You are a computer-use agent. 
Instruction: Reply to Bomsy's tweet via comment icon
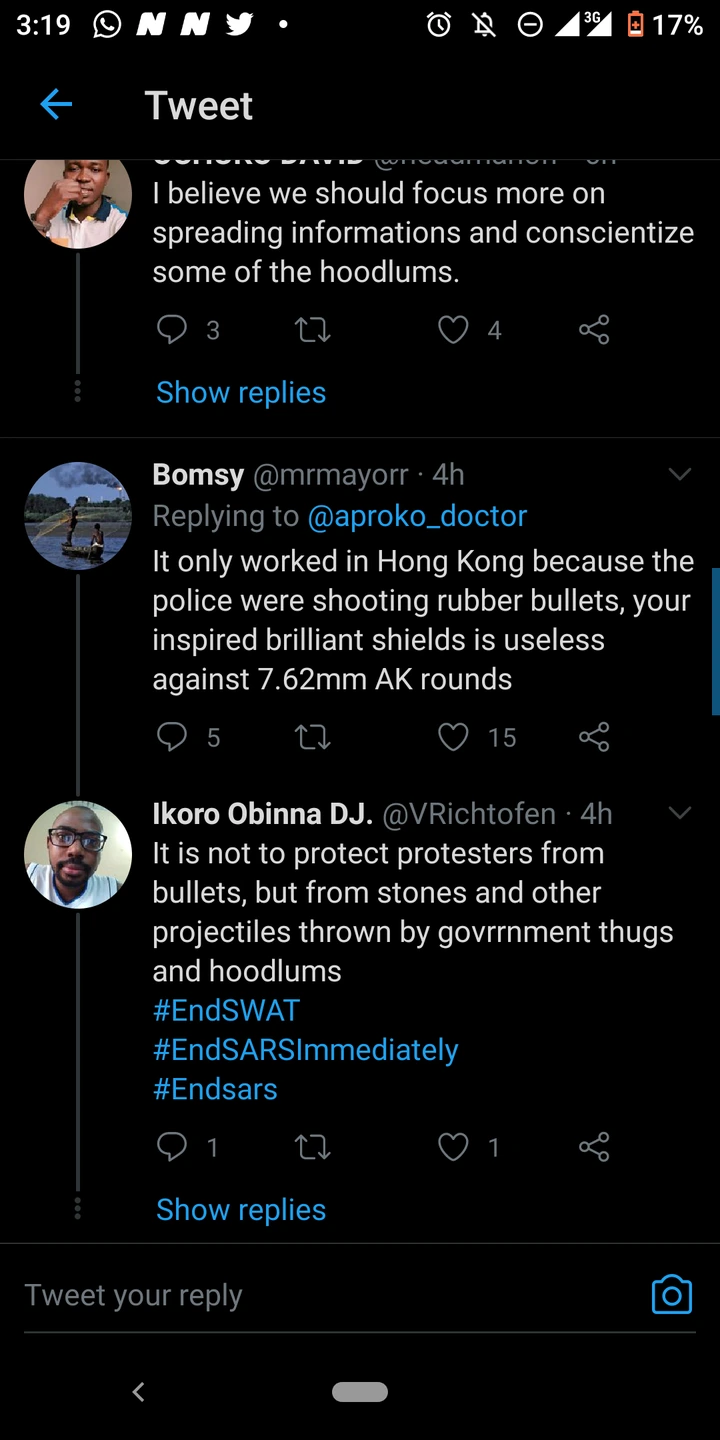(173, 737)
